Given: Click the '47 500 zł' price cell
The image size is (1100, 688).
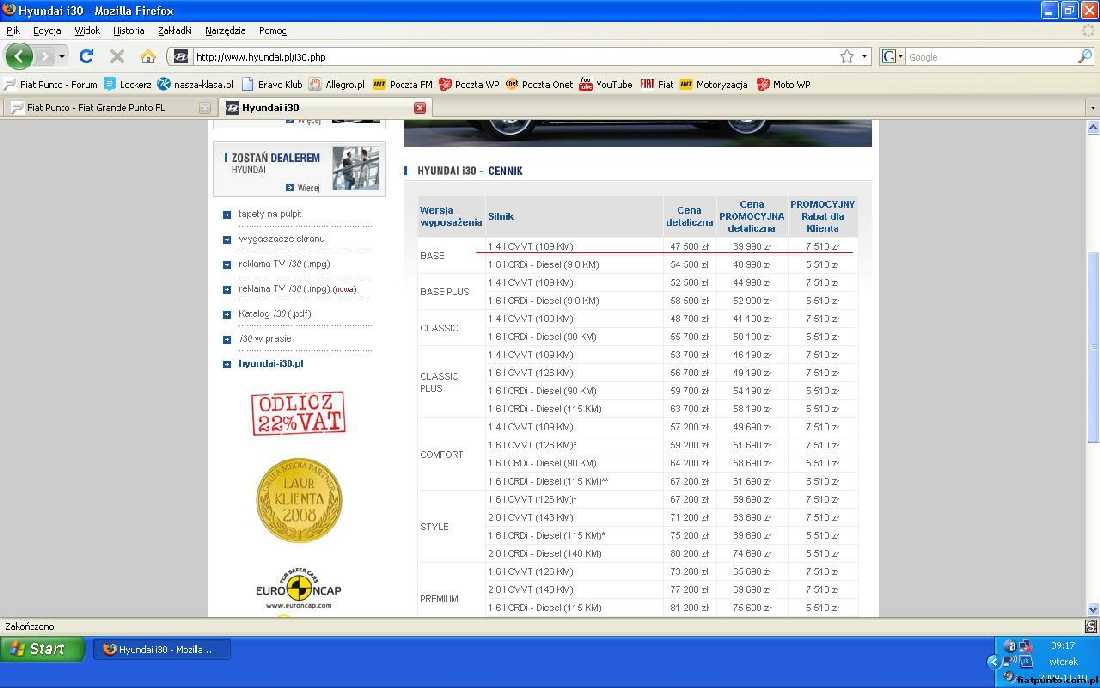Looking at the screenshot, I should [x=689, y=247].
